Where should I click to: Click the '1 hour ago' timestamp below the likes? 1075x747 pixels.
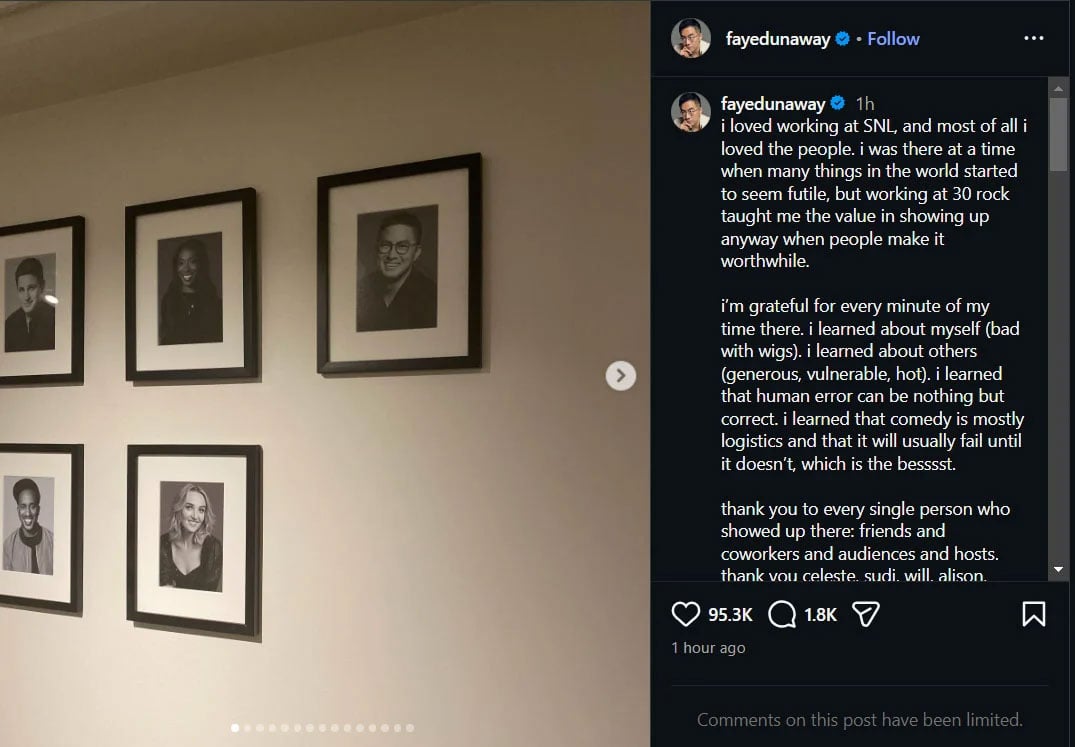pos(708,647)
